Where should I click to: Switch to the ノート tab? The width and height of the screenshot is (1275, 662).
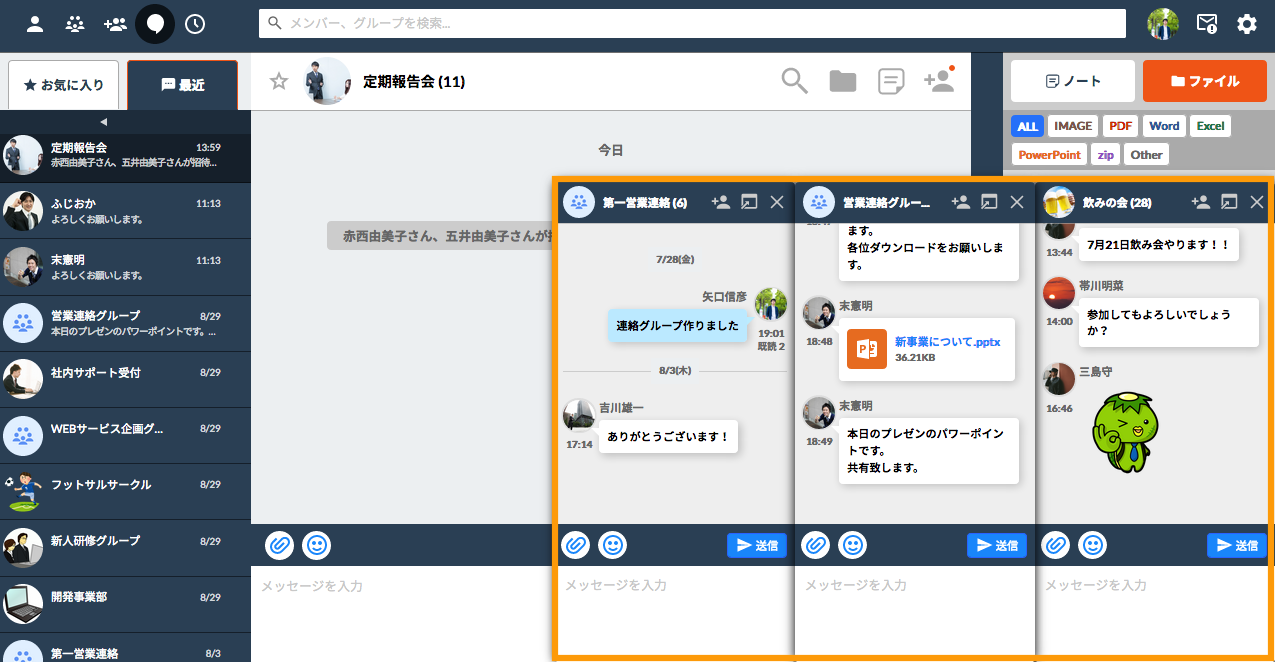pyautogui.click(x=1073, y=81)
